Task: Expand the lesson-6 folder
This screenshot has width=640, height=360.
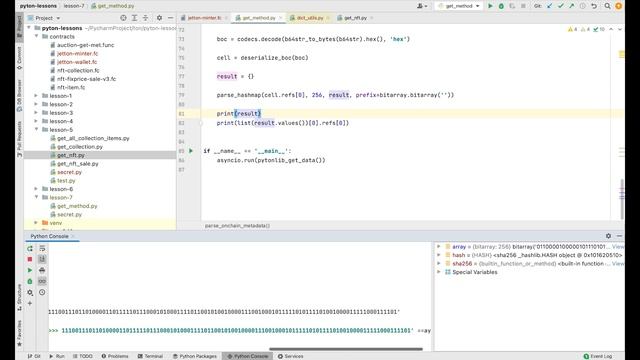Action: point(36,189)
